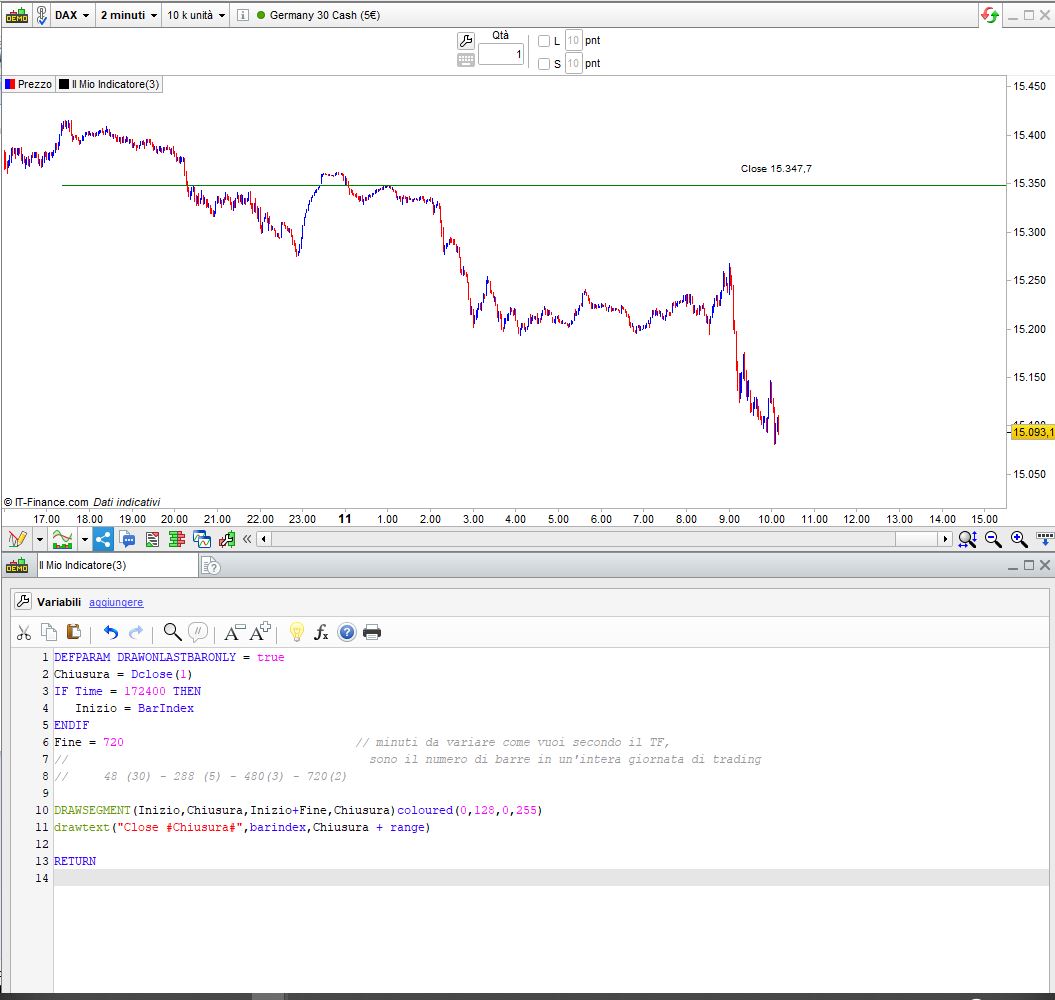
Task: Open the blue help question icon
Action: (347, 633)
